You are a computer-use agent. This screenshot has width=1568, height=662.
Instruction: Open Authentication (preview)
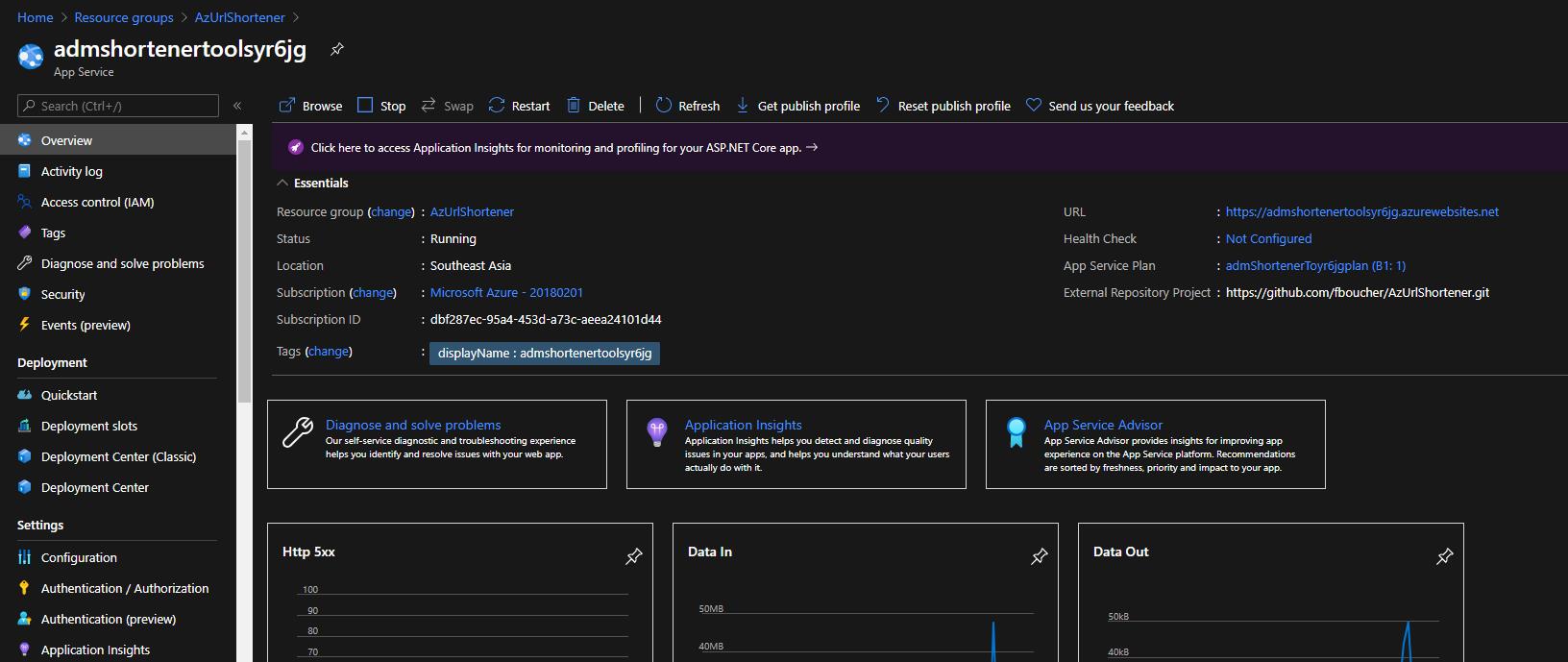pos(118,619)
